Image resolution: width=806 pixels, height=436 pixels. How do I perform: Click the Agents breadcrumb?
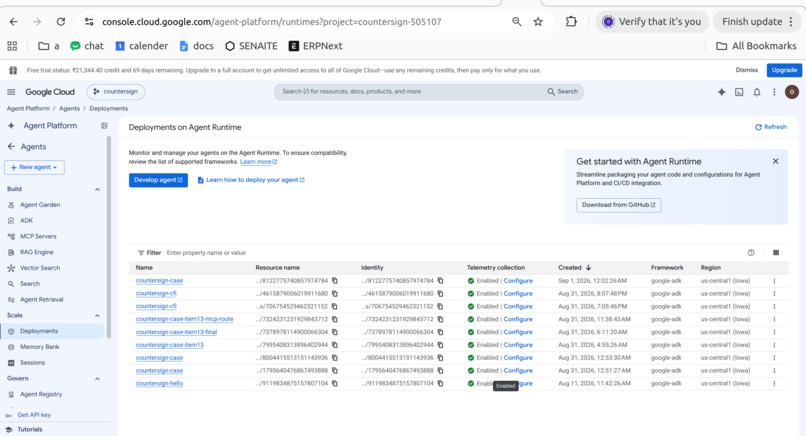69,108
